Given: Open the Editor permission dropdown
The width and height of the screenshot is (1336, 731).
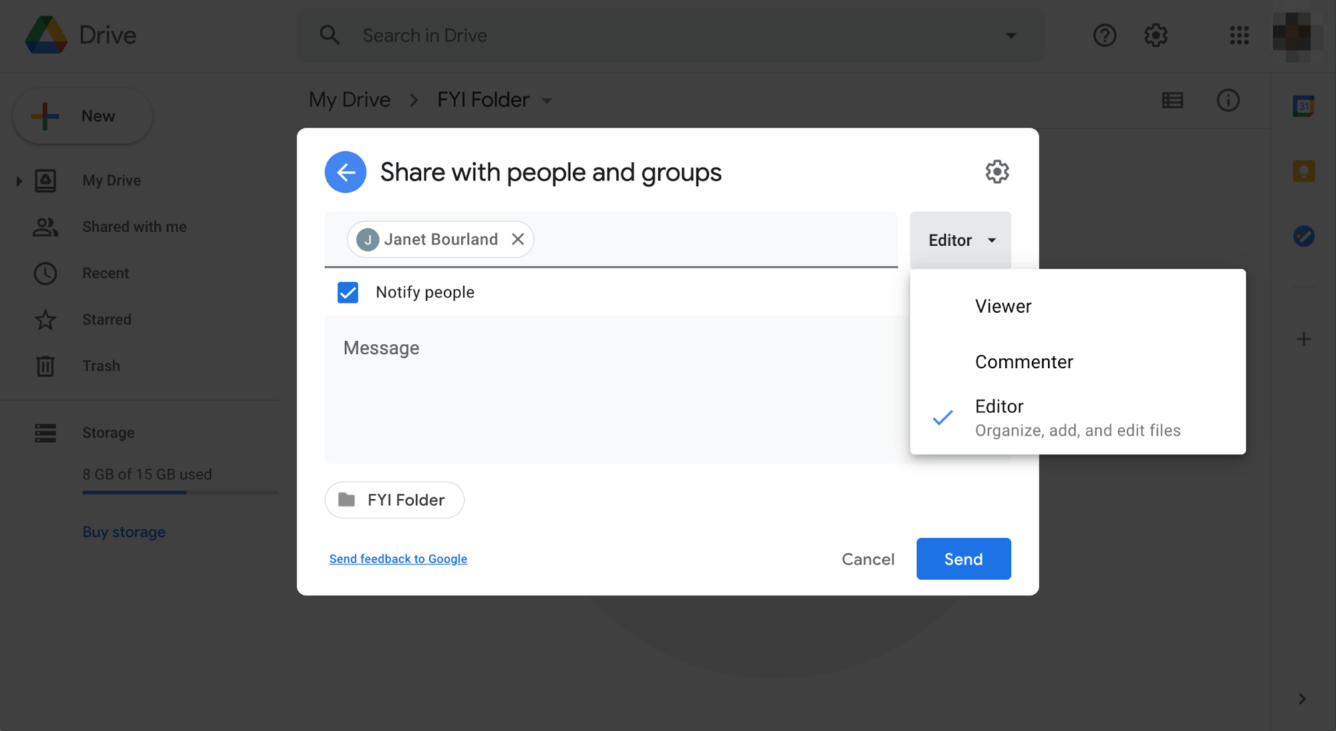Looking at the screenshot, I should 960,240.
